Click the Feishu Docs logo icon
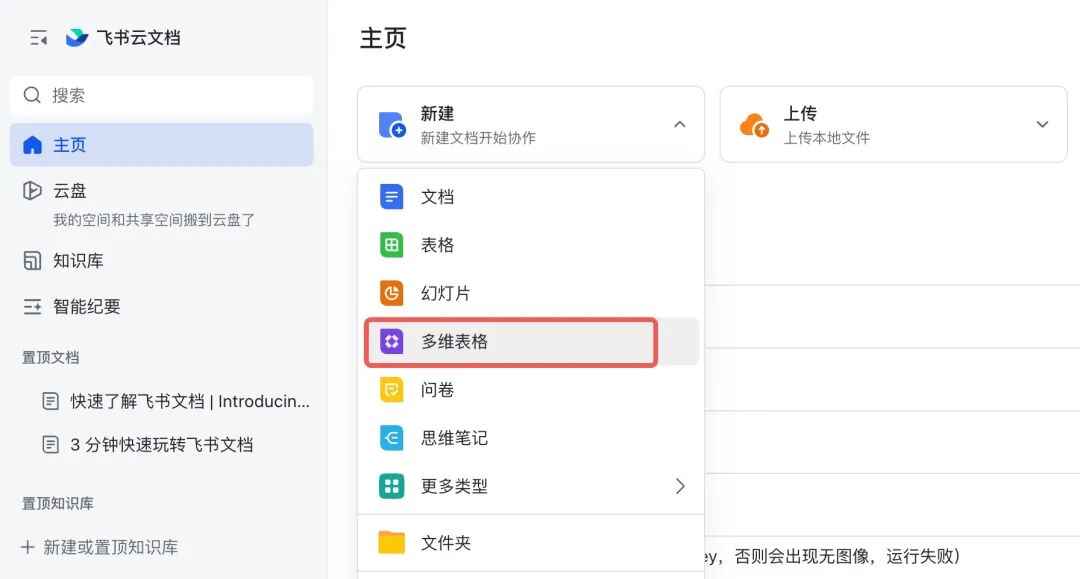1080x579 pixels. (x=77, y=38)
